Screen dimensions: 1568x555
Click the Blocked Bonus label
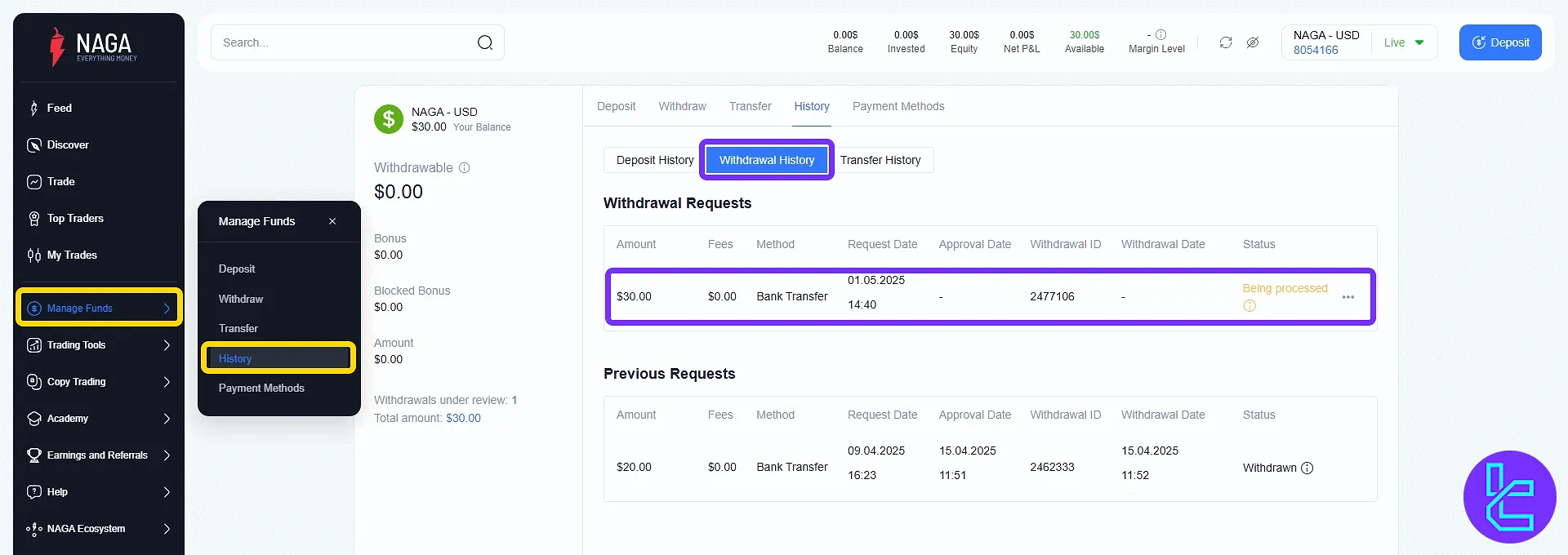[x=412, y=291]
